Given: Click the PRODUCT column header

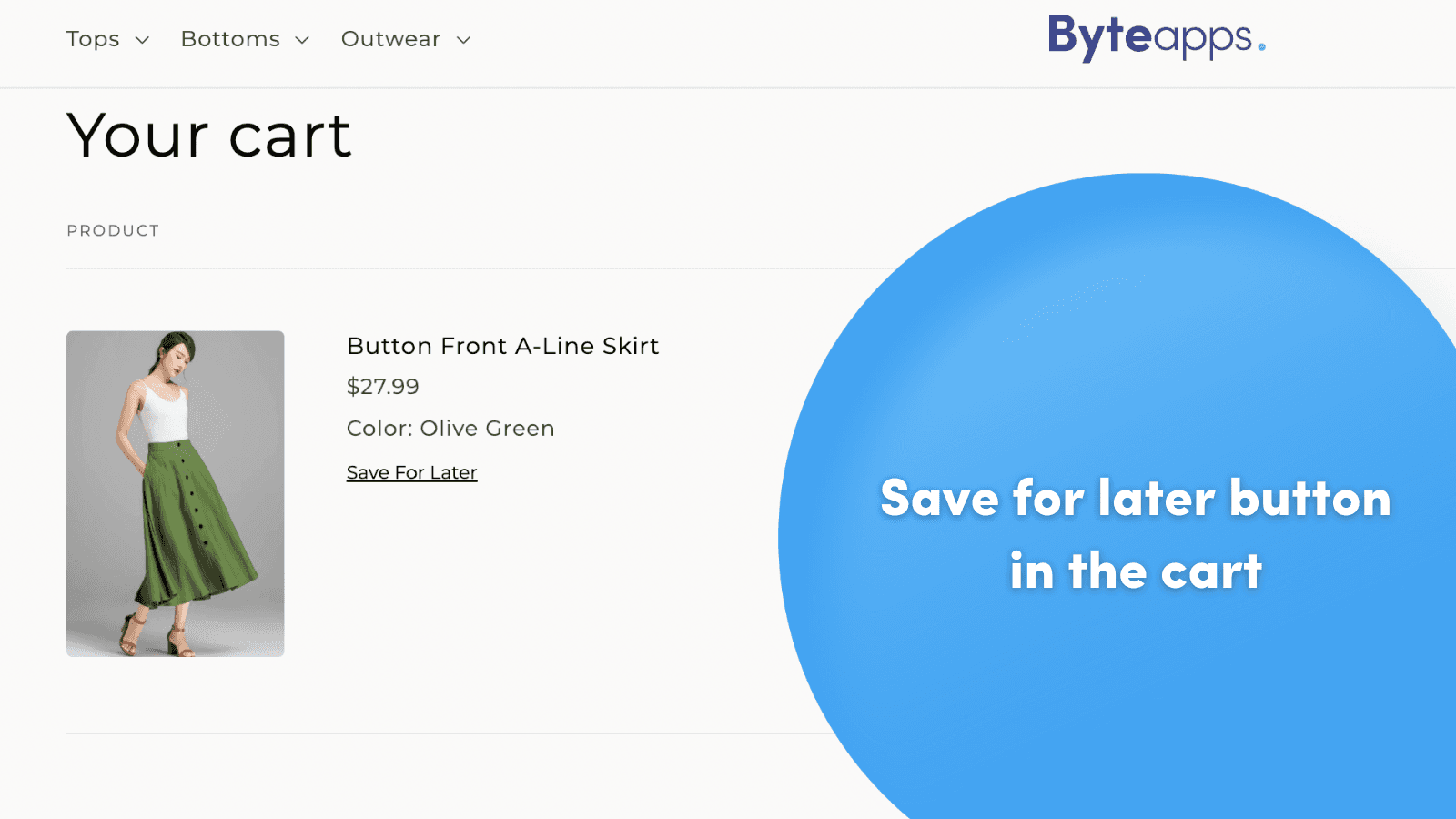Looking at the screenshot, I should coord(113,231).
